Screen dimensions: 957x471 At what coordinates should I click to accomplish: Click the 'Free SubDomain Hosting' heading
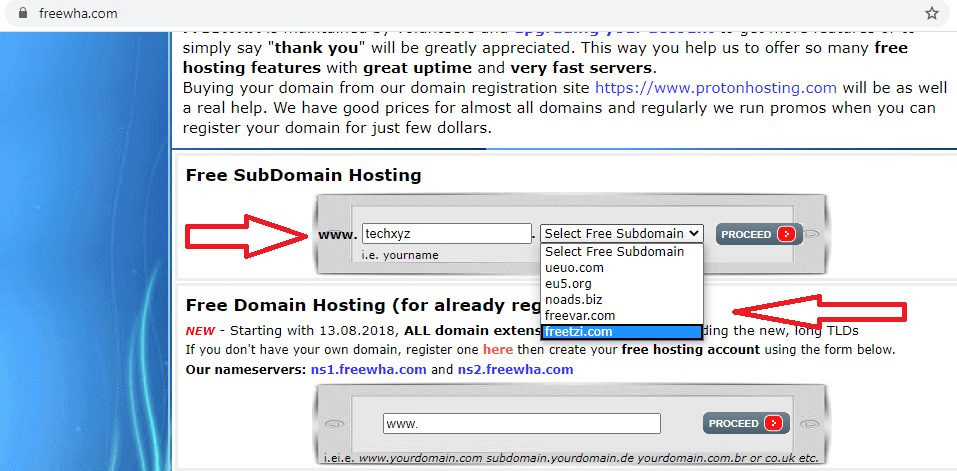point(303,176)
